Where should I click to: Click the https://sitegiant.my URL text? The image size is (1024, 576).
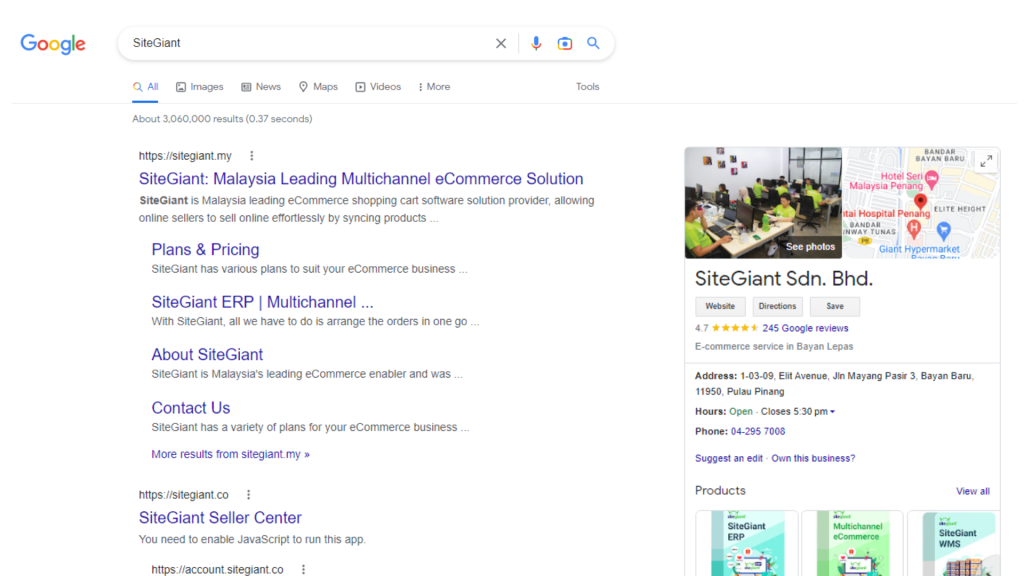[x=185, y=155]
